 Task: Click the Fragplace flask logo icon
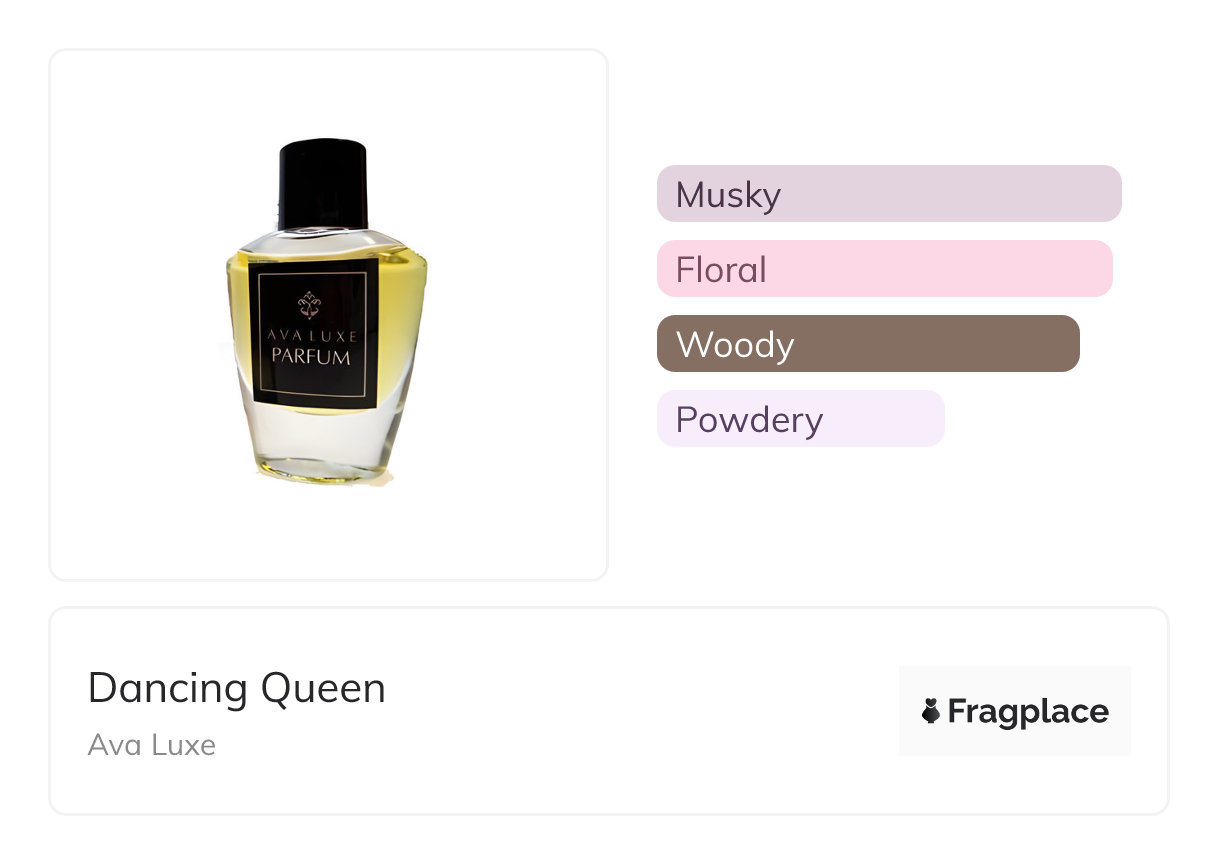point(931,712)
